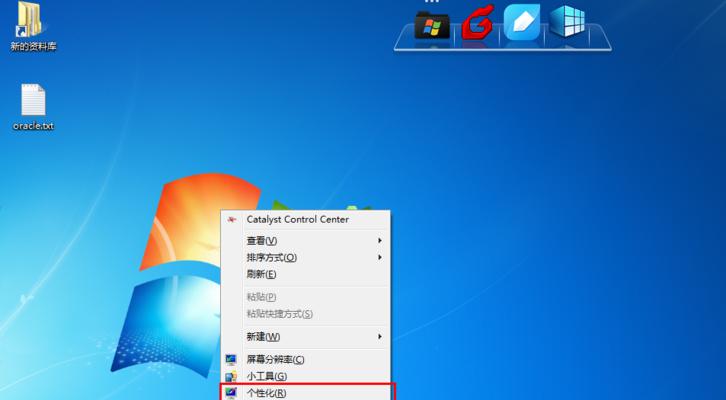Expand the 排序方式(O) submenu
Viewport: 726px width, 400px height.
click(306, 257)
